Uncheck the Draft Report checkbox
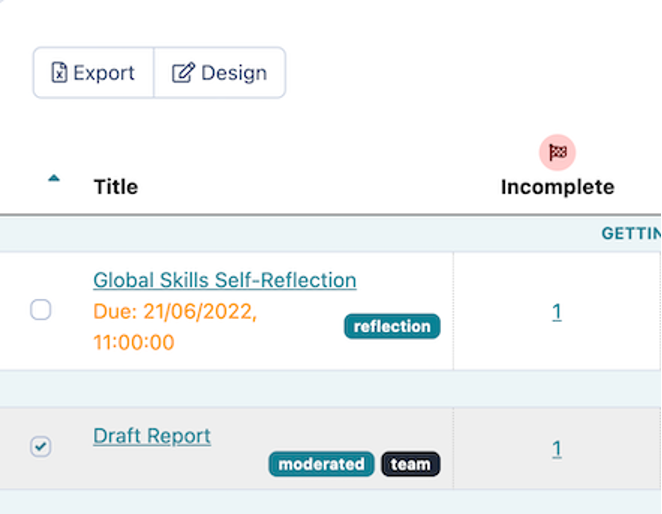This screenshot has width=662, height=514. point(41,446)
